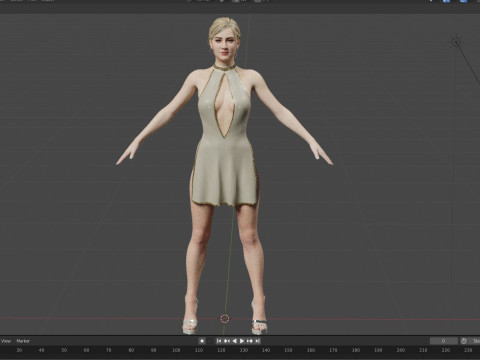Set playhead to frame 100 on ruler
Viewport: 480px width, 360px height.
tap(176, 350)
